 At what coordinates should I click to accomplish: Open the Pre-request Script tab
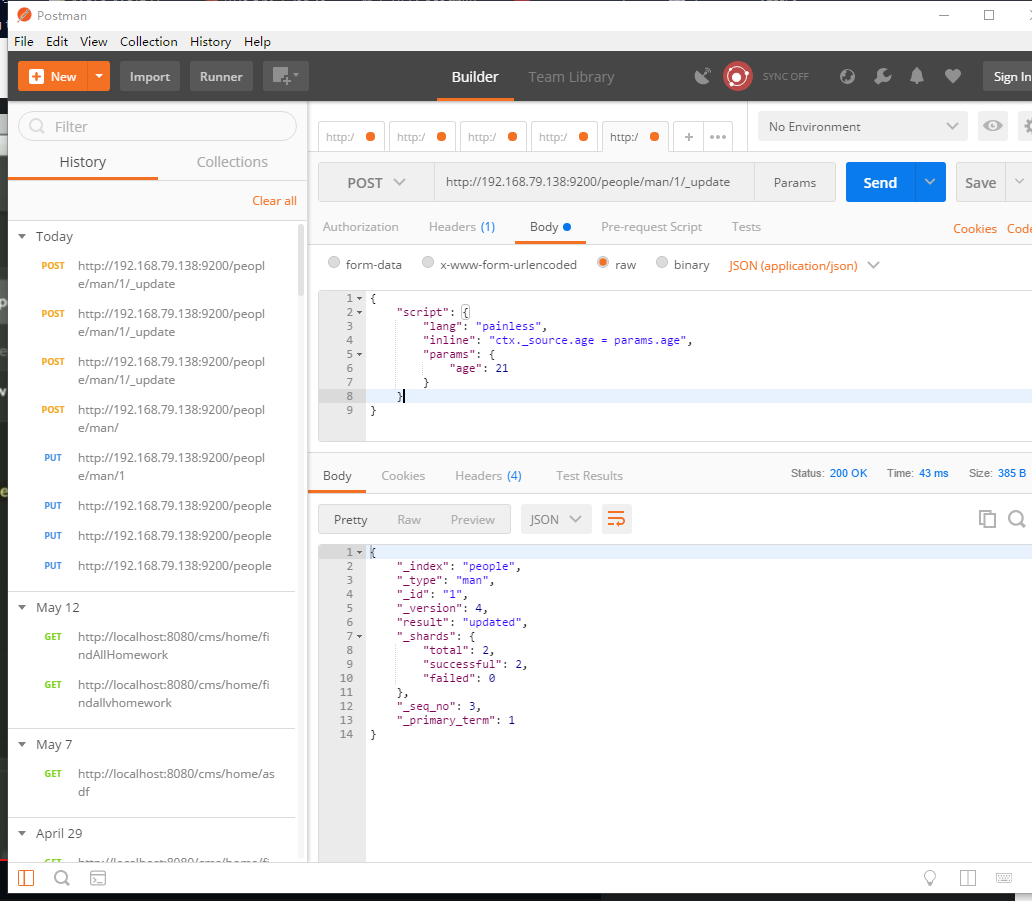651,227
